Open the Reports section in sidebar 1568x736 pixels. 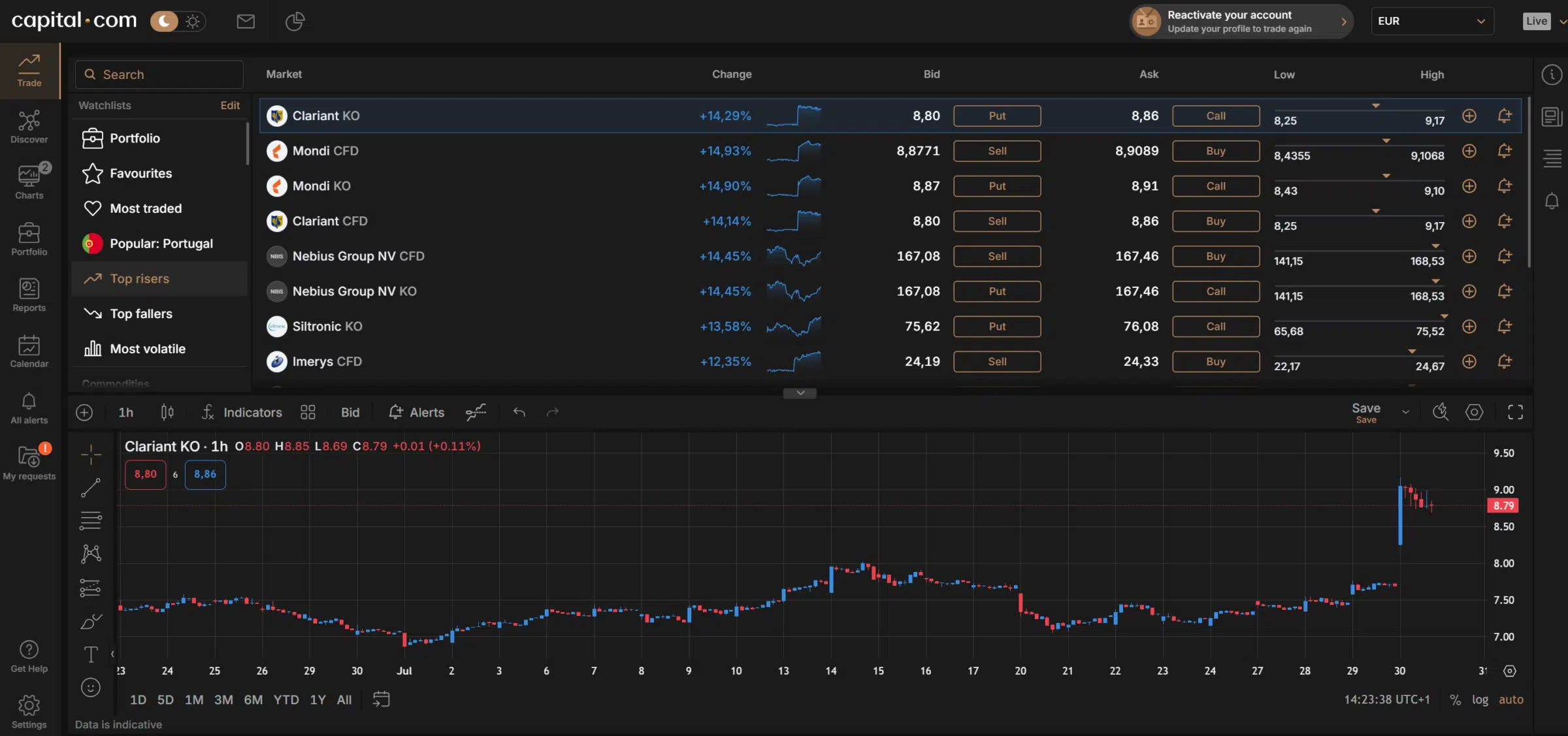coord(29,295)
